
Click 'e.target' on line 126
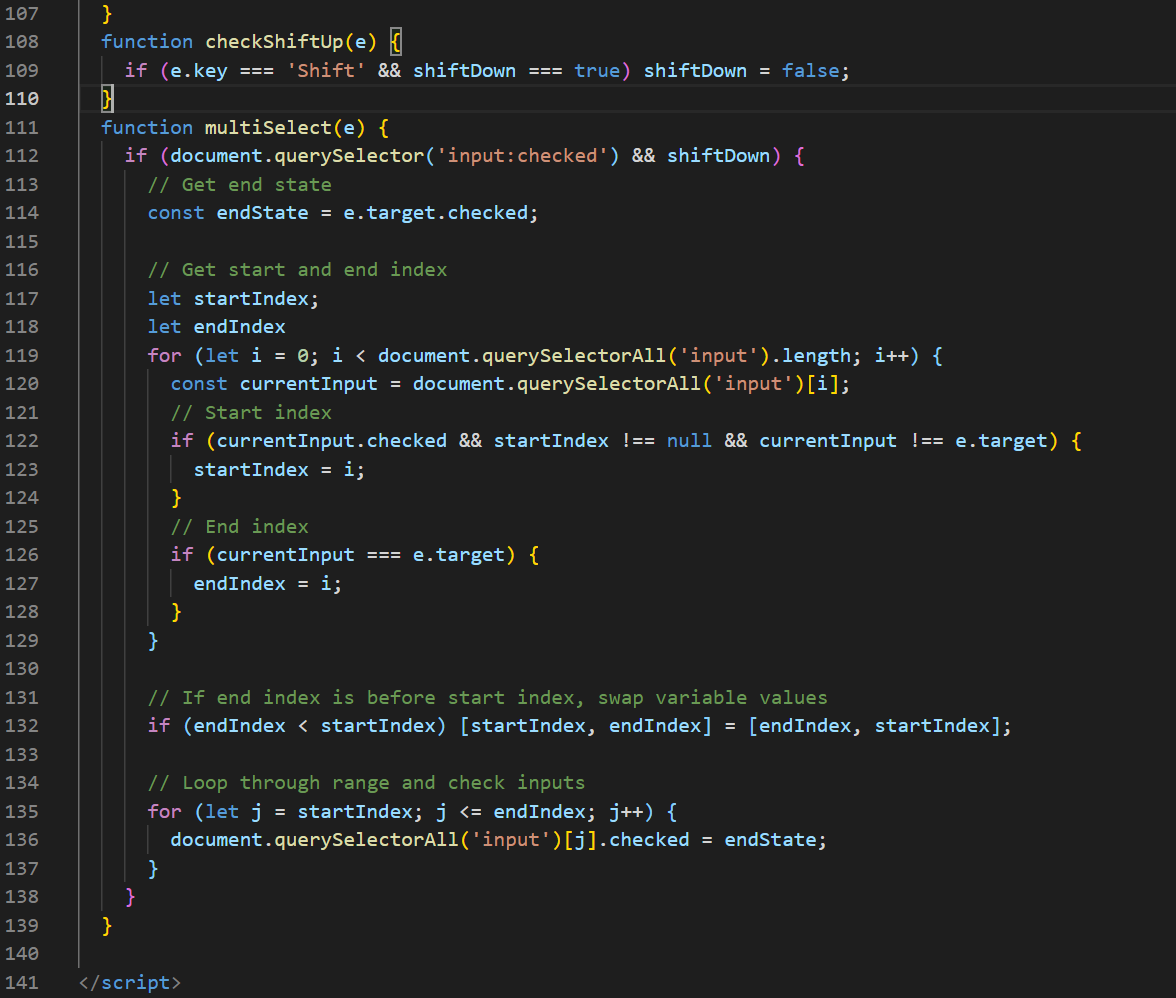pyautogui.click(x=459, y=555)
